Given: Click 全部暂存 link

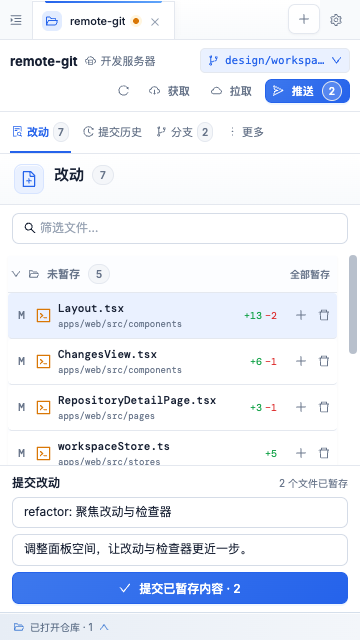Looking at the screenshot, I should coord(310,275).
